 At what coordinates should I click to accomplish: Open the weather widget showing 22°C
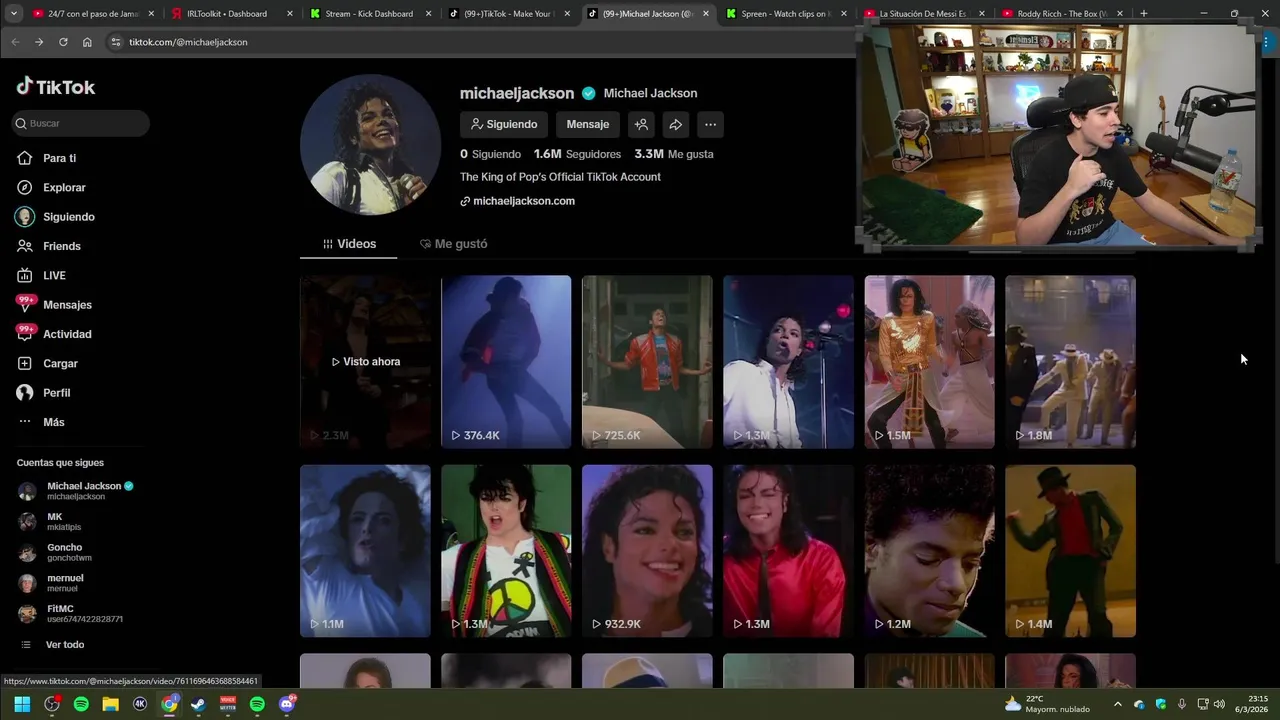1047,704
